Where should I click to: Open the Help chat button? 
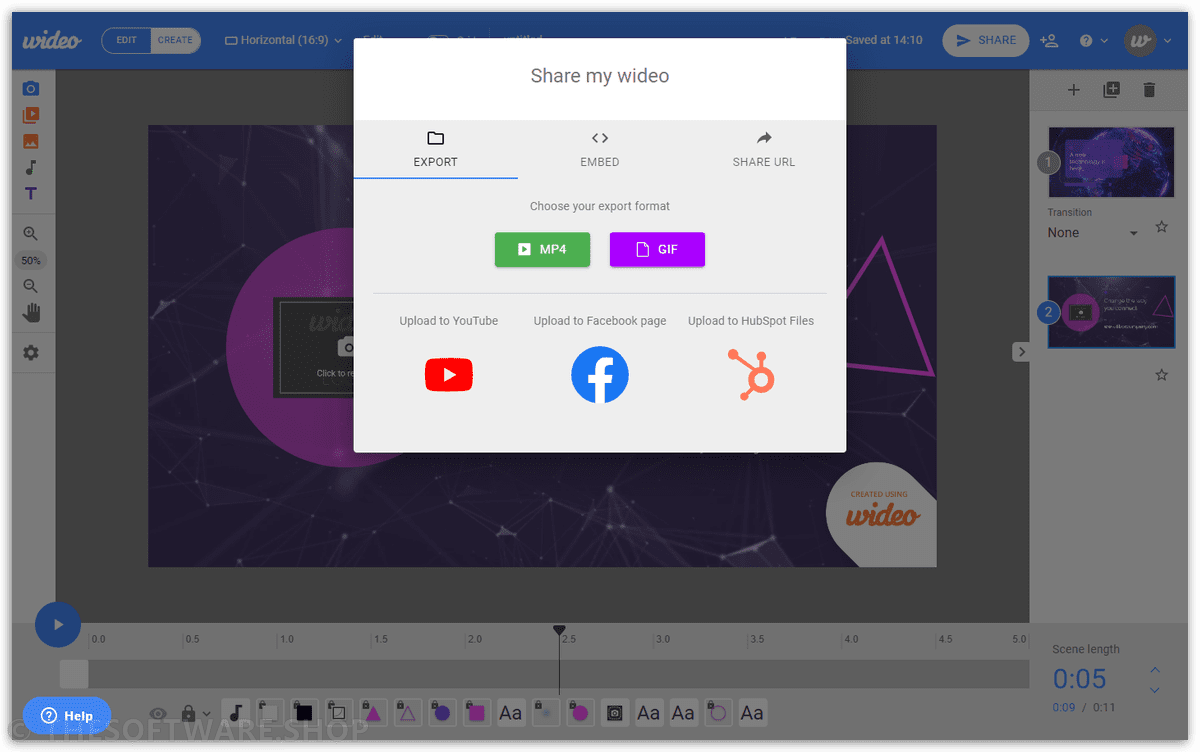[67, 715]
